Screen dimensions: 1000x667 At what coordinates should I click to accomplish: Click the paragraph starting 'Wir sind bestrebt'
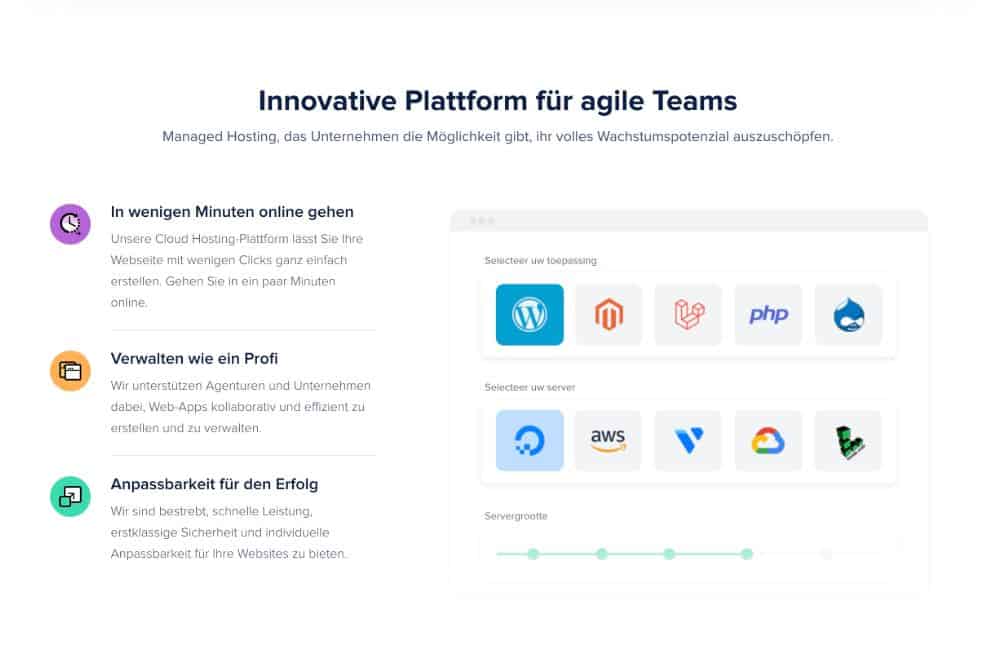pyautogui.click(x=229, y=532)
